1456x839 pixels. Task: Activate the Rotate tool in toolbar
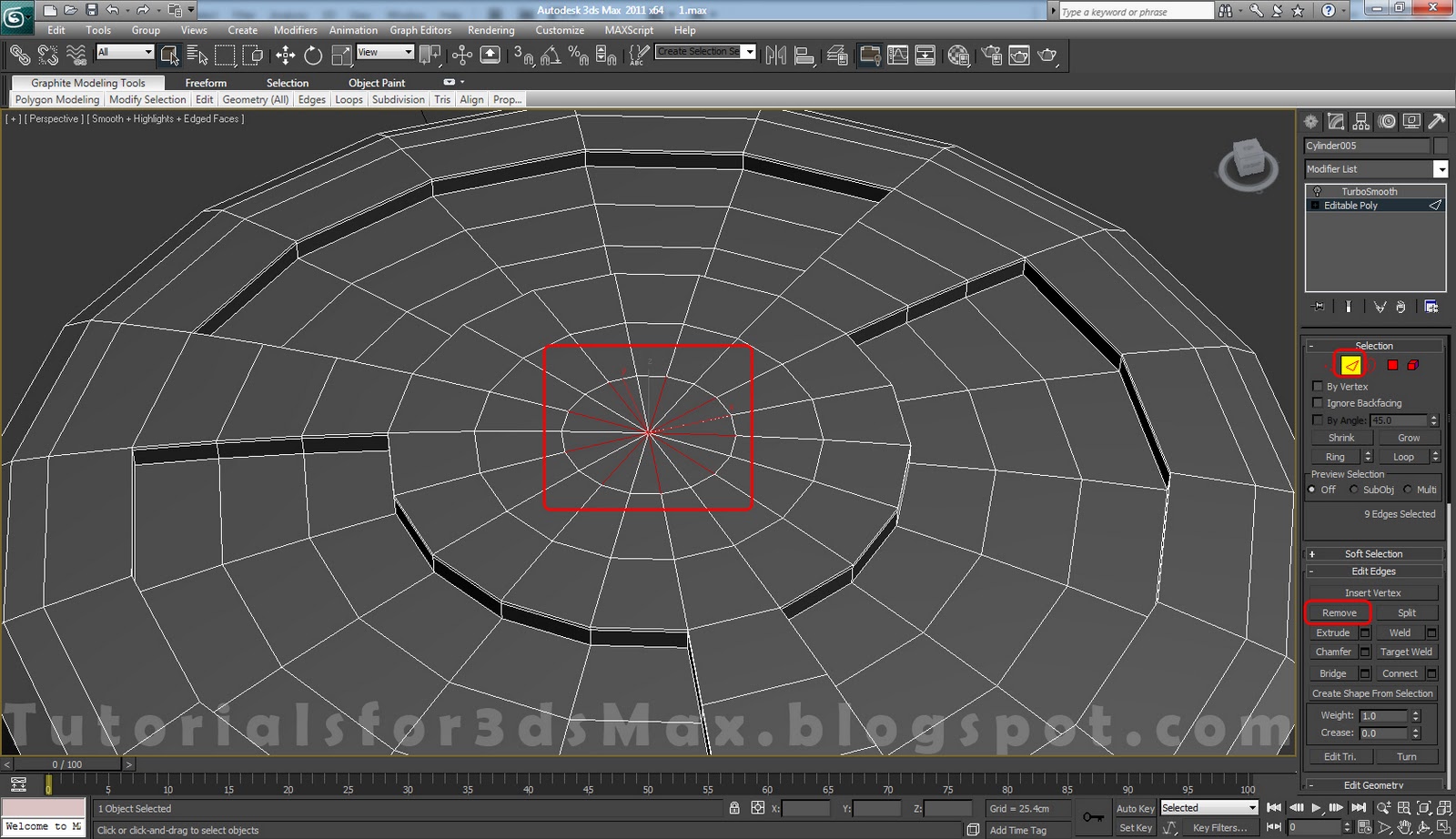pyautogui.click(x=313, y=56)
